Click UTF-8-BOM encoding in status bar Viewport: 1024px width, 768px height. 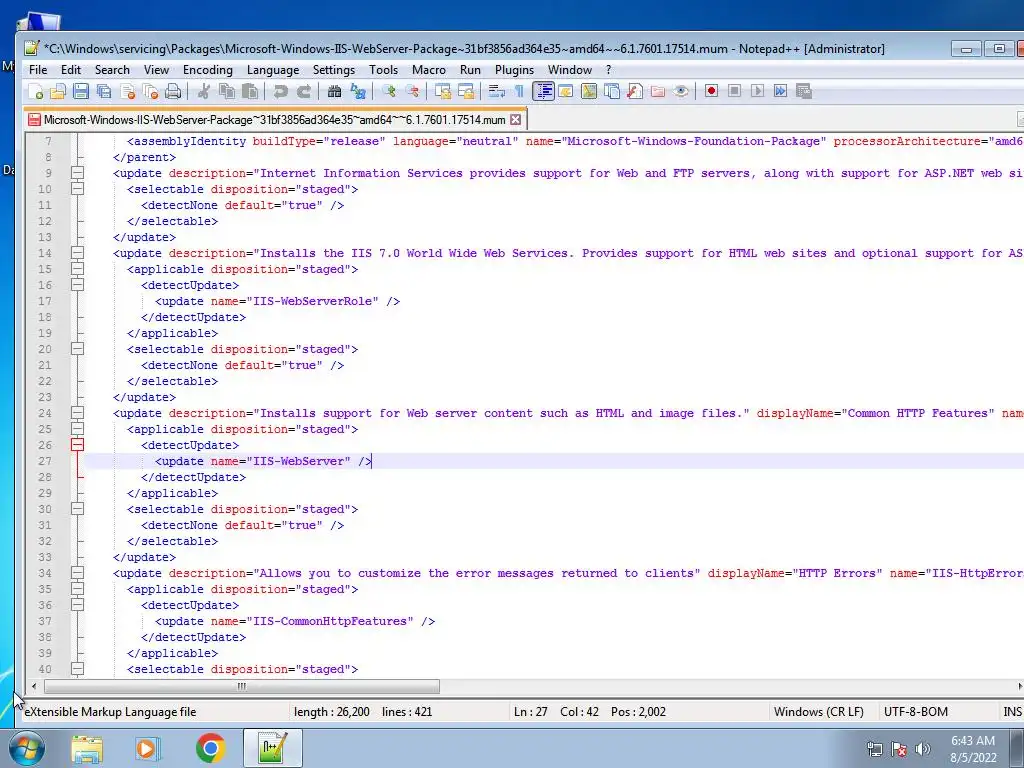[x=916, y=712]
